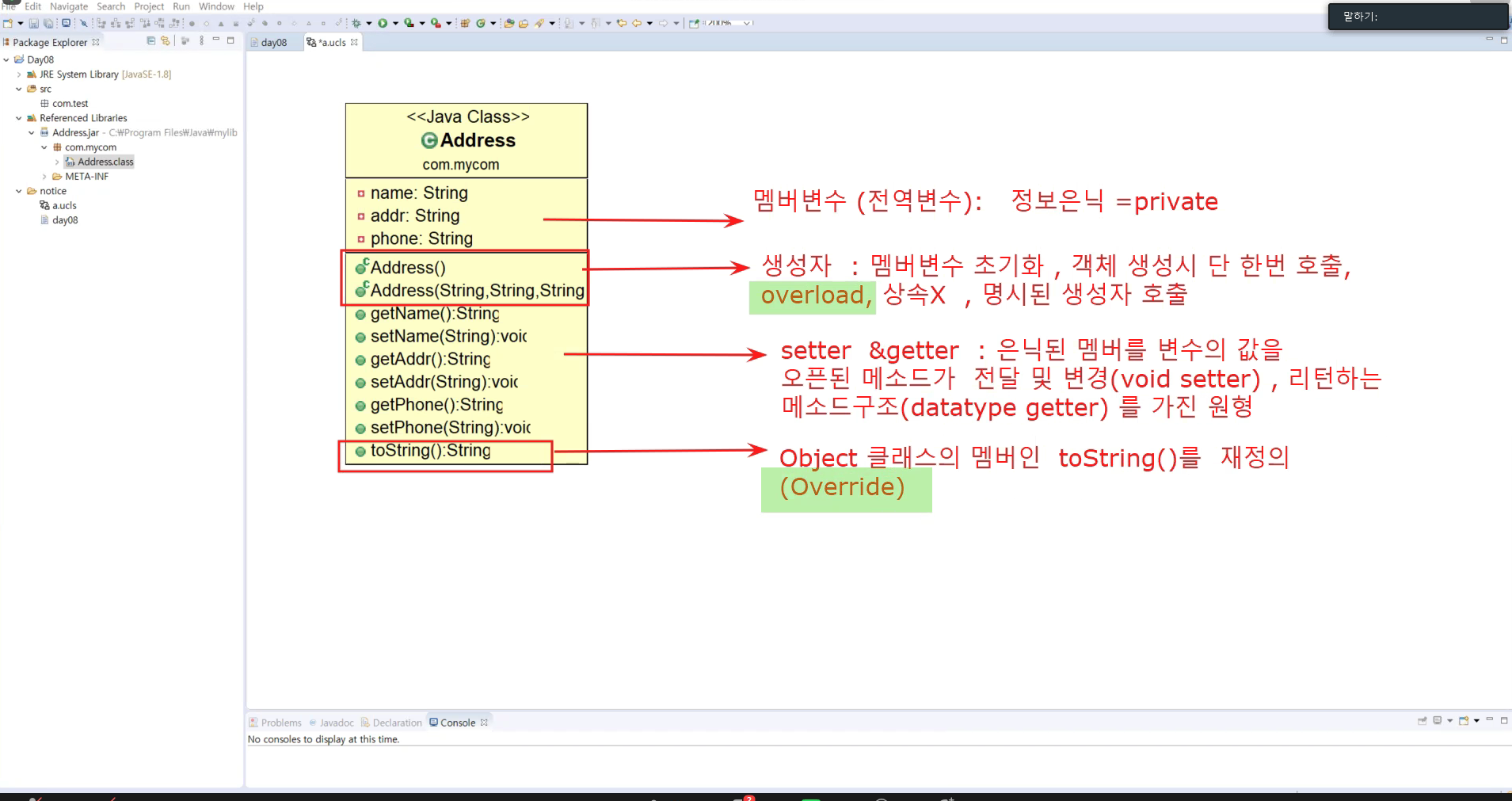The width and height of the screenshot is (1512, 801).
Task: Create a new Java package via toolbar icon
Action: click(x=466, y=23)
